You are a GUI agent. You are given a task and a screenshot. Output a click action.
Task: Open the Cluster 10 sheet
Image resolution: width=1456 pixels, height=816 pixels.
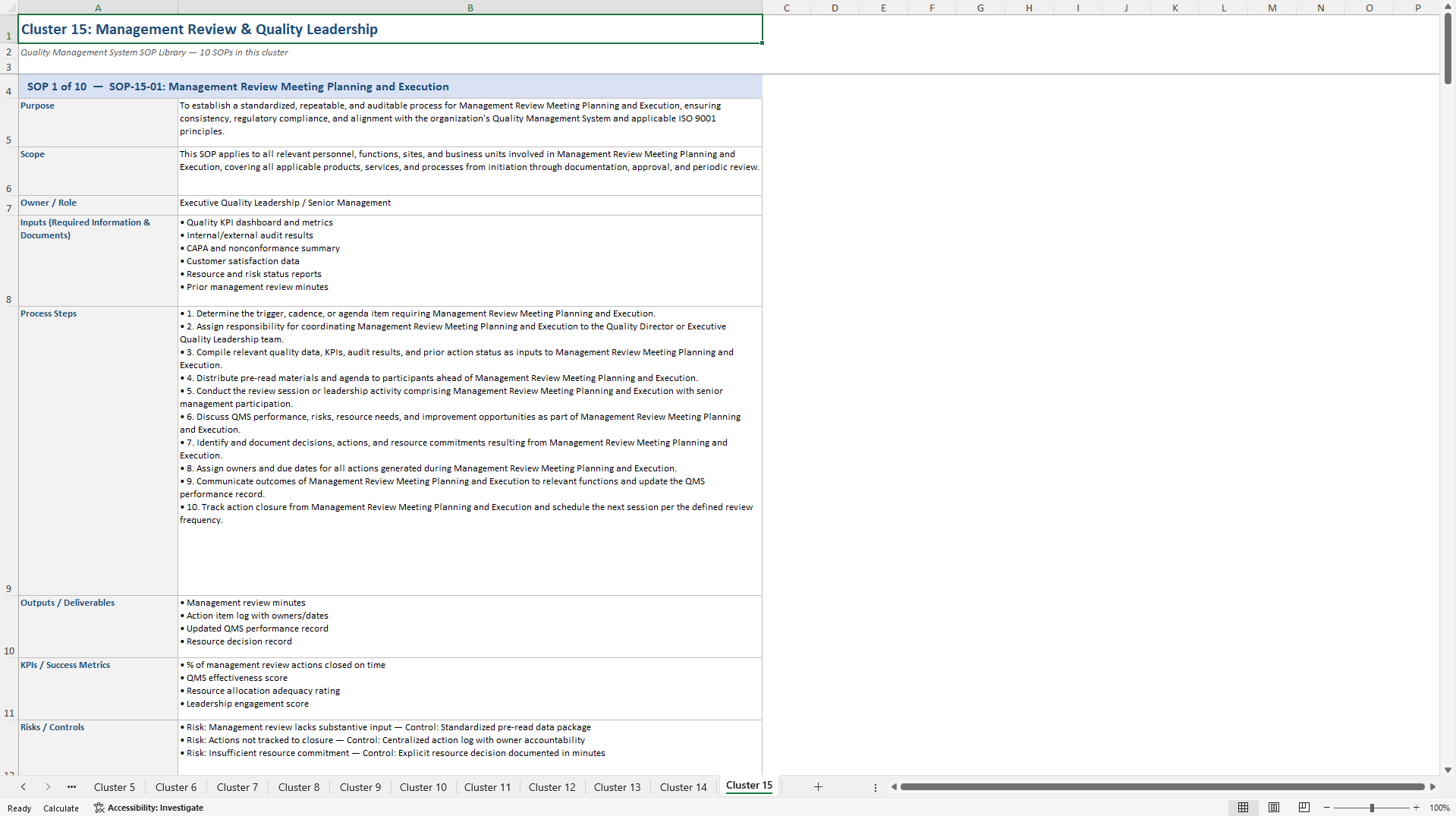[423, 787]
